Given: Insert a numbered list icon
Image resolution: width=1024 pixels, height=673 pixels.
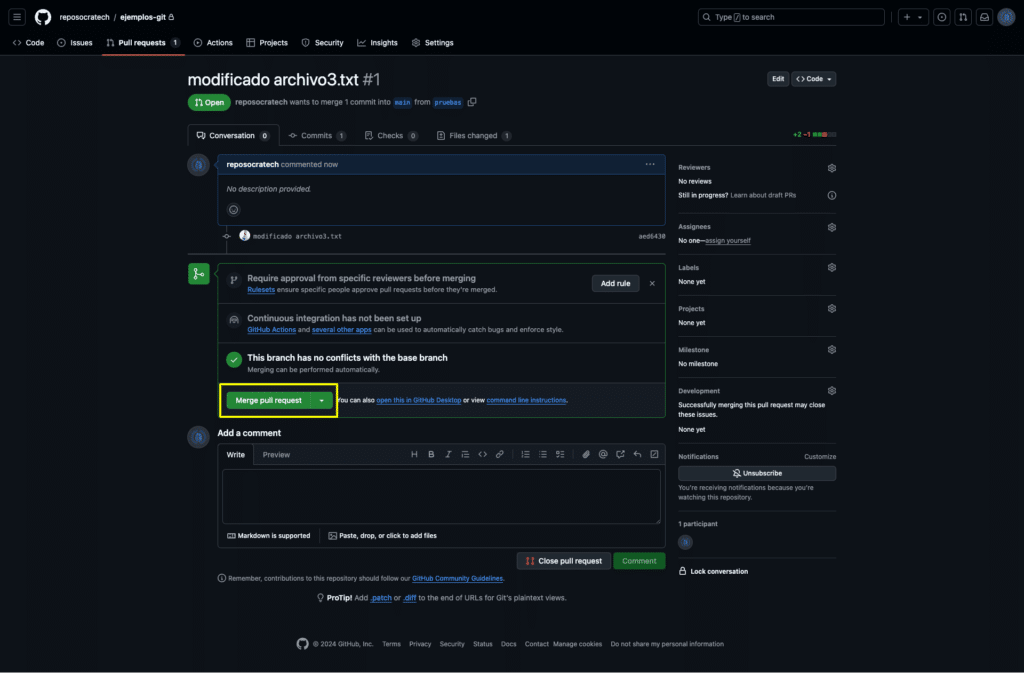Looking at the screenshot, I should [525, 454].
